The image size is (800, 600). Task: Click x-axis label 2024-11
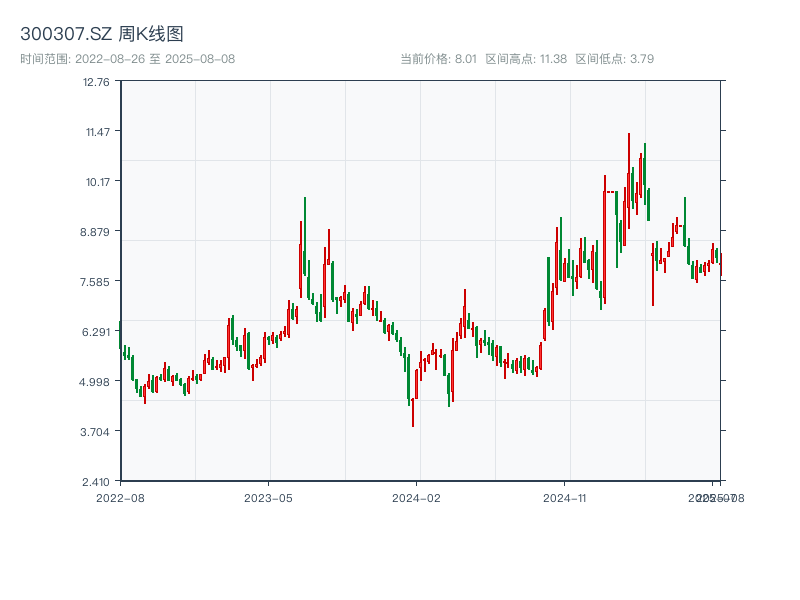[564, 498]
